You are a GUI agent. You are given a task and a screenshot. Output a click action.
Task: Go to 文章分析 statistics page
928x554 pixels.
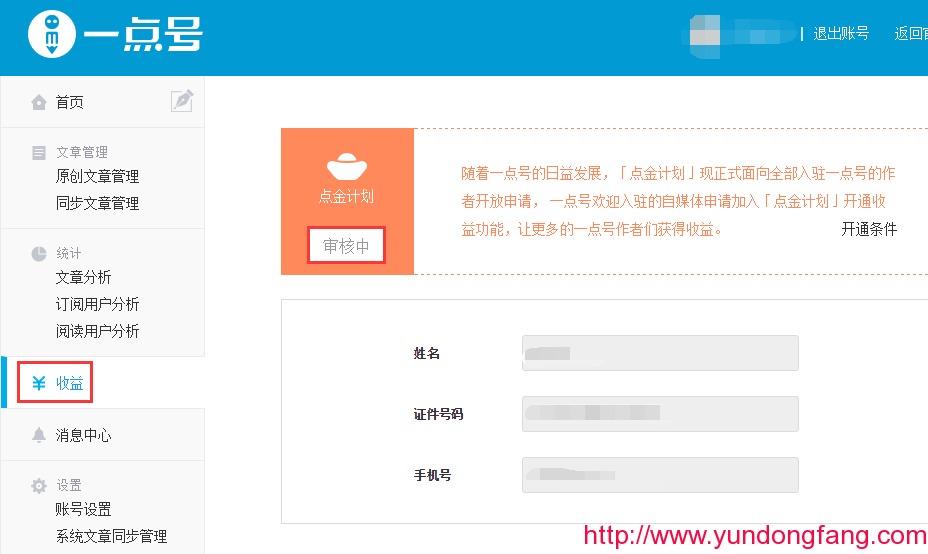[x=83, y=278]
